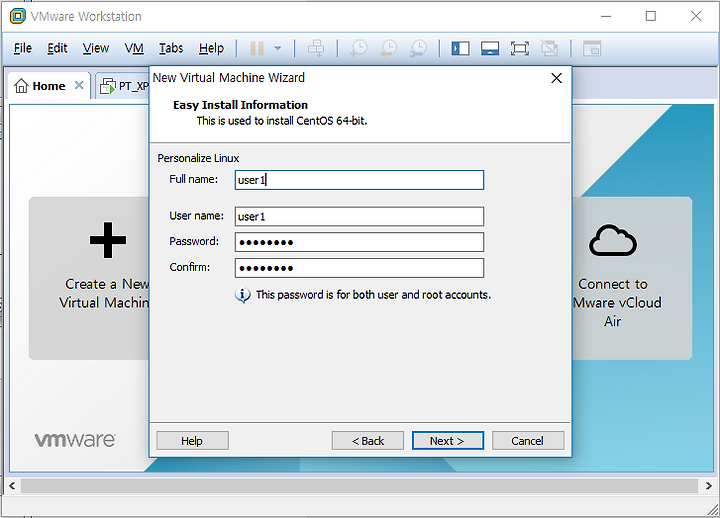
Task: Open the power options dropdown arrow
Action: click(x=278, y=48)
